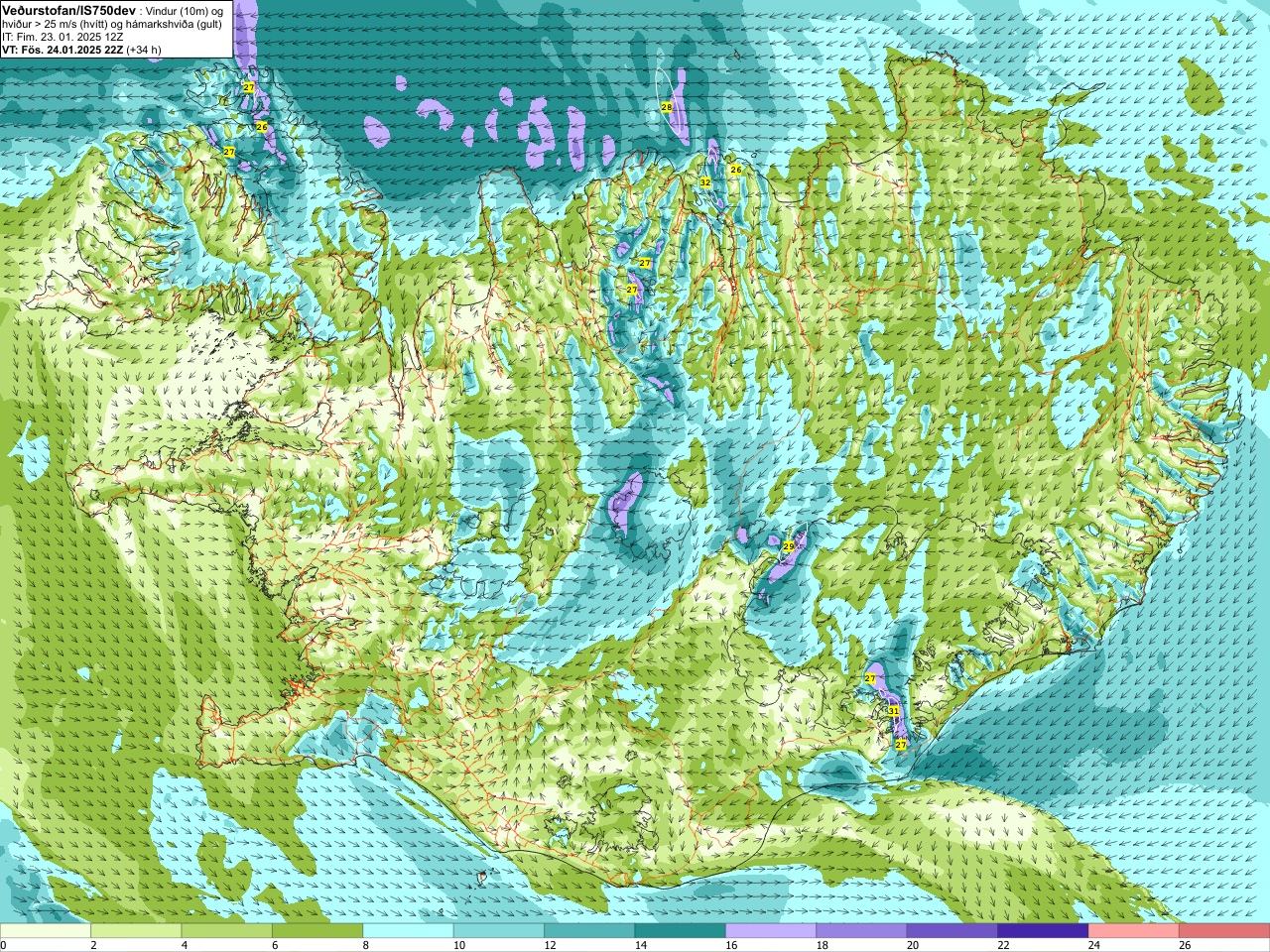Screen dimensions: 1270x952
Task: Click the yellow gust marker reading 32
Action: coord(704,182)
